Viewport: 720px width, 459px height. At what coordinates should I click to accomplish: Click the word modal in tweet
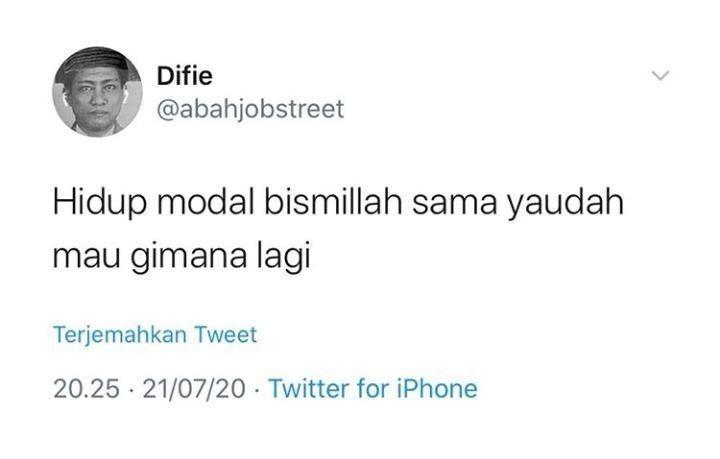[206, 202]
